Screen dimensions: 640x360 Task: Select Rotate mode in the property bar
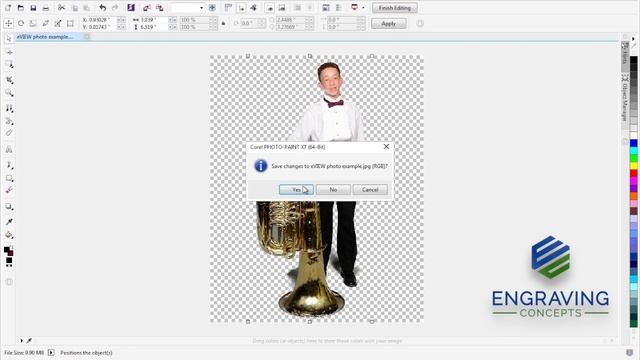(x=21, y=24)
